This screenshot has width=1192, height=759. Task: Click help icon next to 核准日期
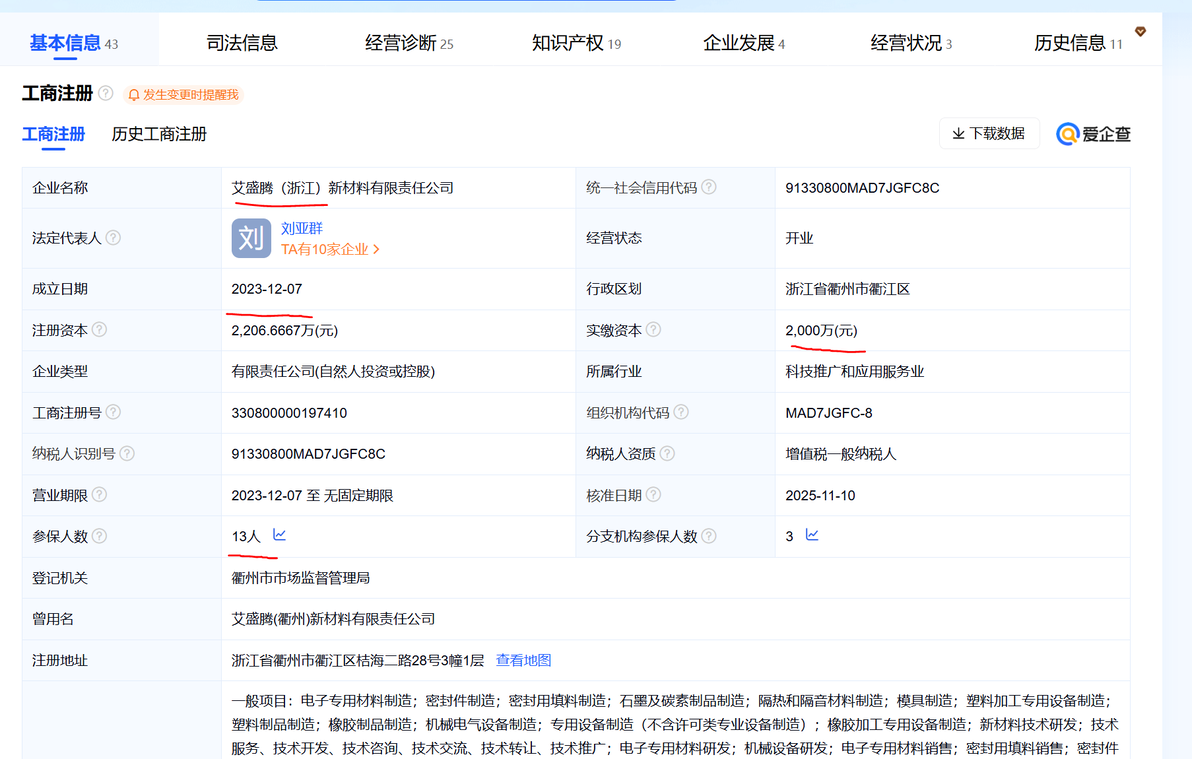tap(653, 495)
